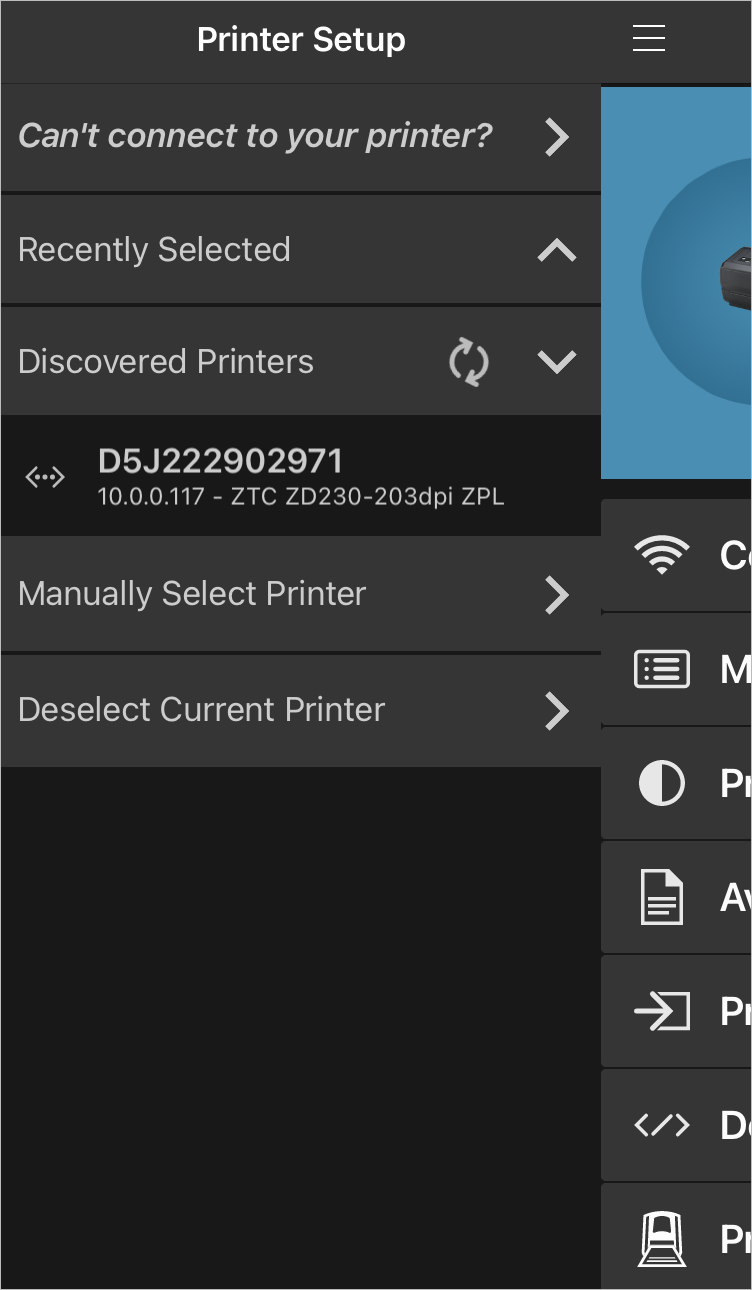Select printer D5J222902971 from the list
752x1290 pixels.
coord(301,477)
